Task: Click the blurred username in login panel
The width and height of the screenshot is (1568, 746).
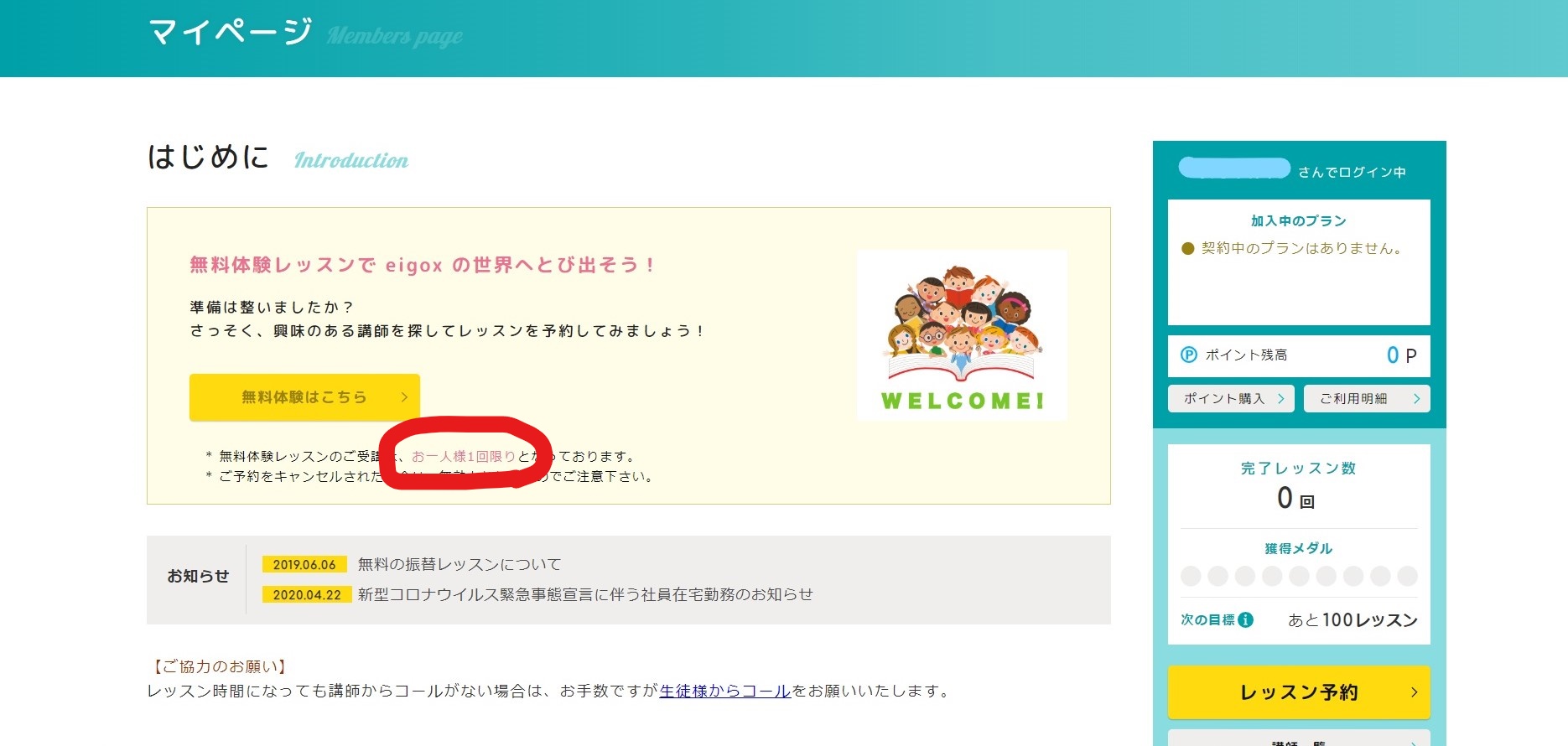Action: point(1233,168)
